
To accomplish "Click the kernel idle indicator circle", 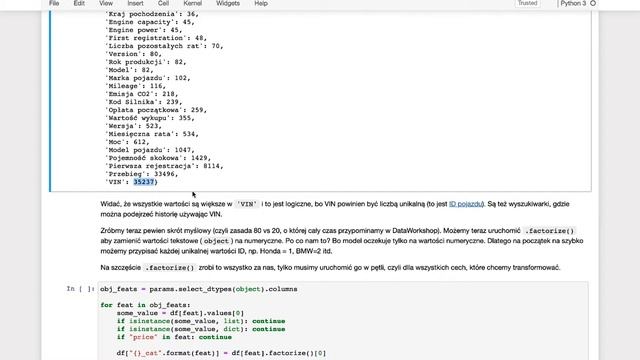I will pos(593,3).
